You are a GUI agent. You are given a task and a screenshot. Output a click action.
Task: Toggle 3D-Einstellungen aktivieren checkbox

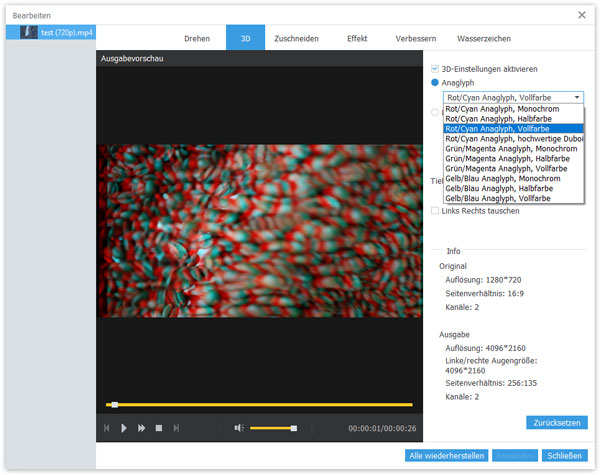click(x=435, y=69)
